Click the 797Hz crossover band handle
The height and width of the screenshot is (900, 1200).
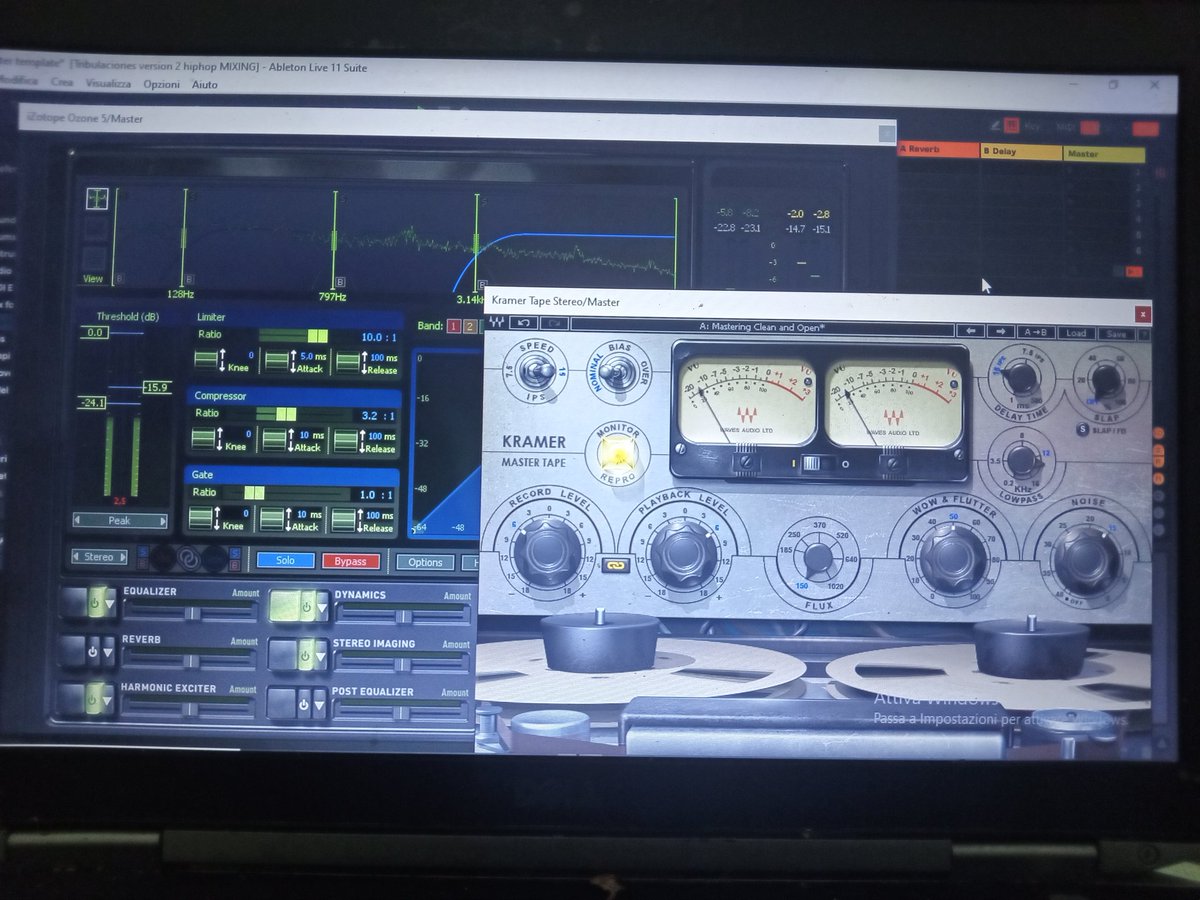tap(334, 238)
